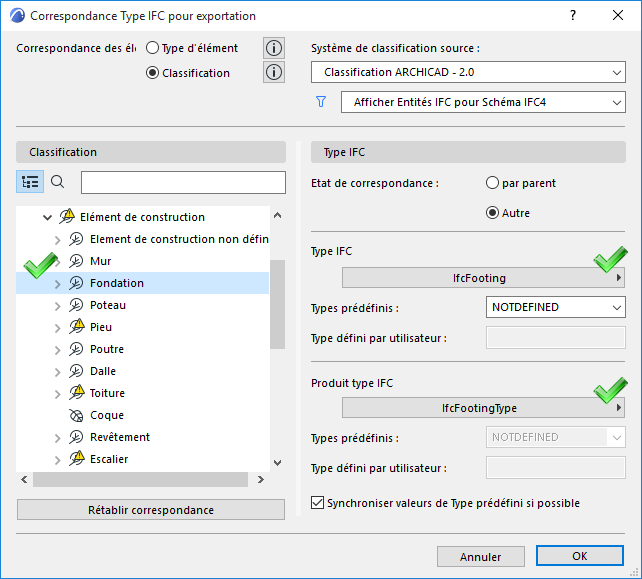Click the warning icon beside Pieu

(x=77, y=327)
